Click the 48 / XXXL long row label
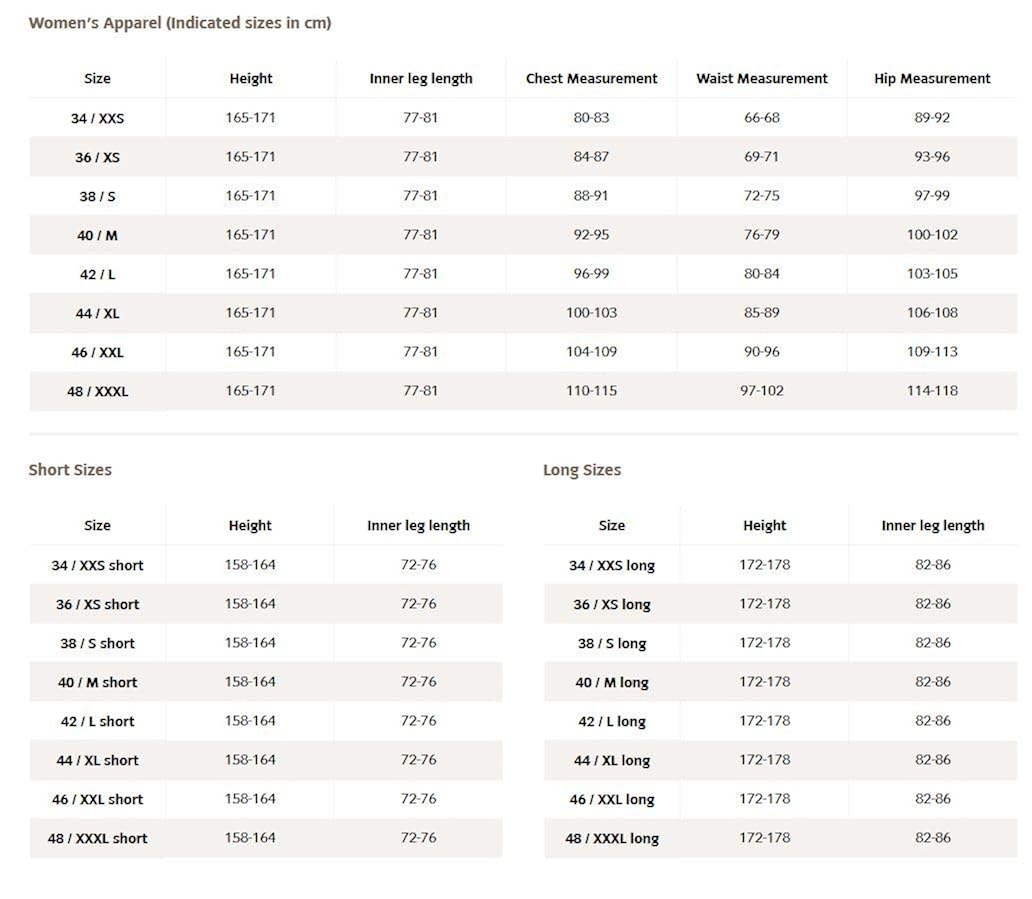The height and width of the screenshot is (899, 1032). tap(612, 839)
